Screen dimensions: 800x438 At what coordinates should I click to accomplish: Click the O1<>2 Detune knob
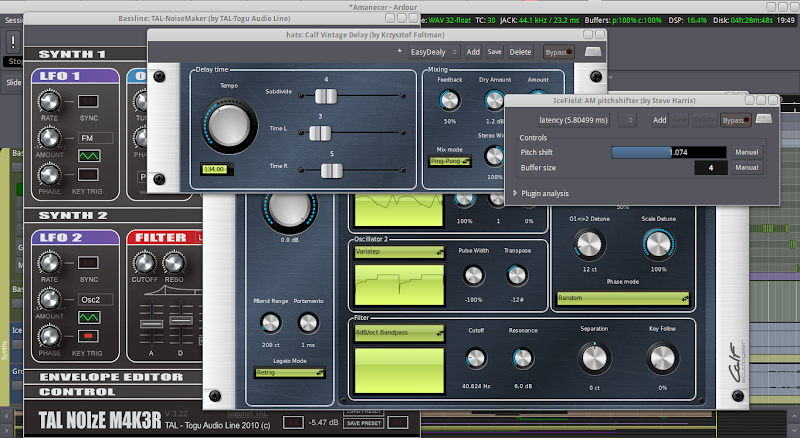point(589,244)
